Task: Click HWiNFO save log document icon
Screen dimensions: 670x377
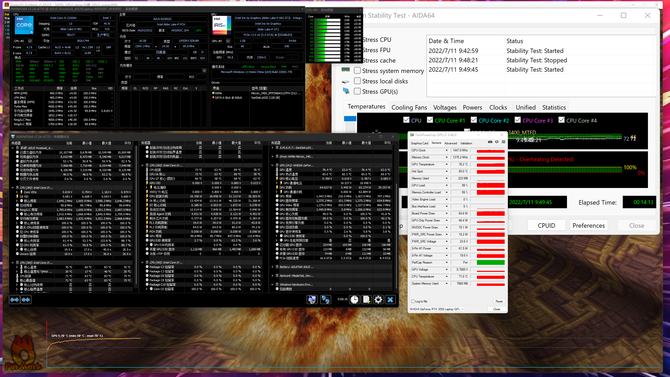Action: 366,300
